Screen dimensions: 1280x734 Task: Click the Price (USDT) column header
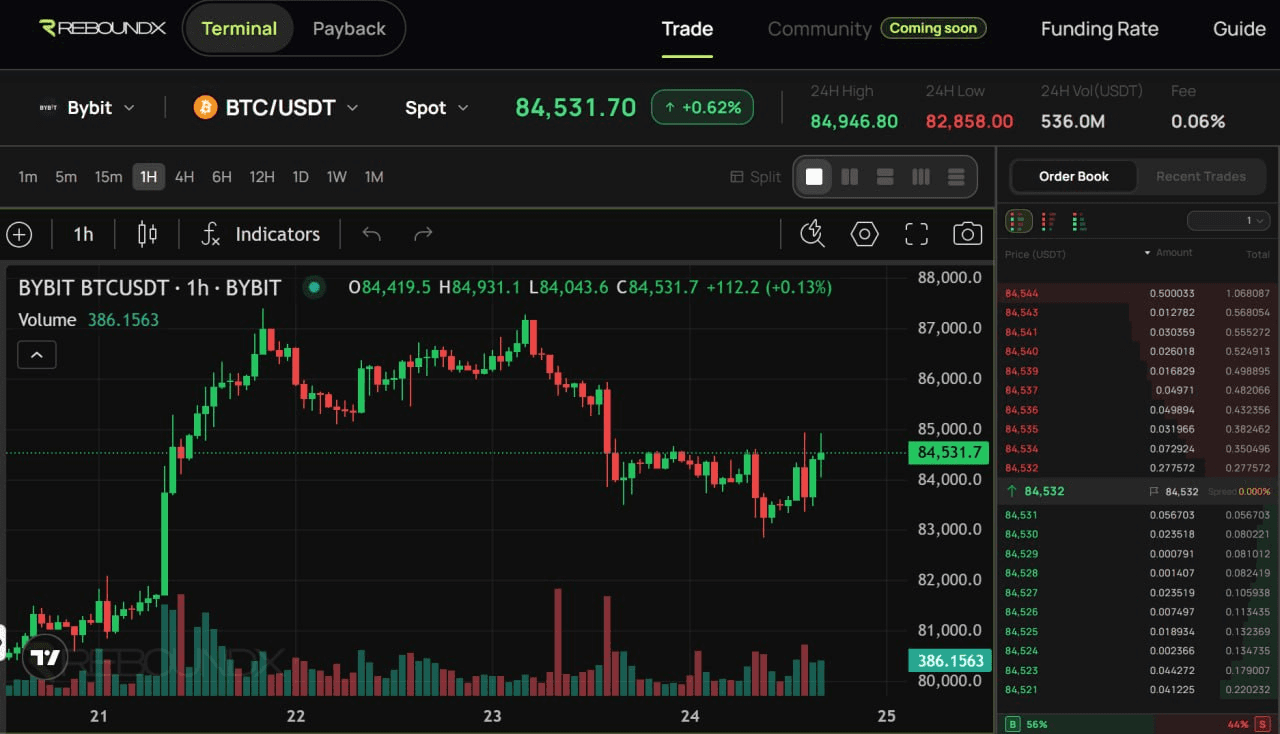1035,254
